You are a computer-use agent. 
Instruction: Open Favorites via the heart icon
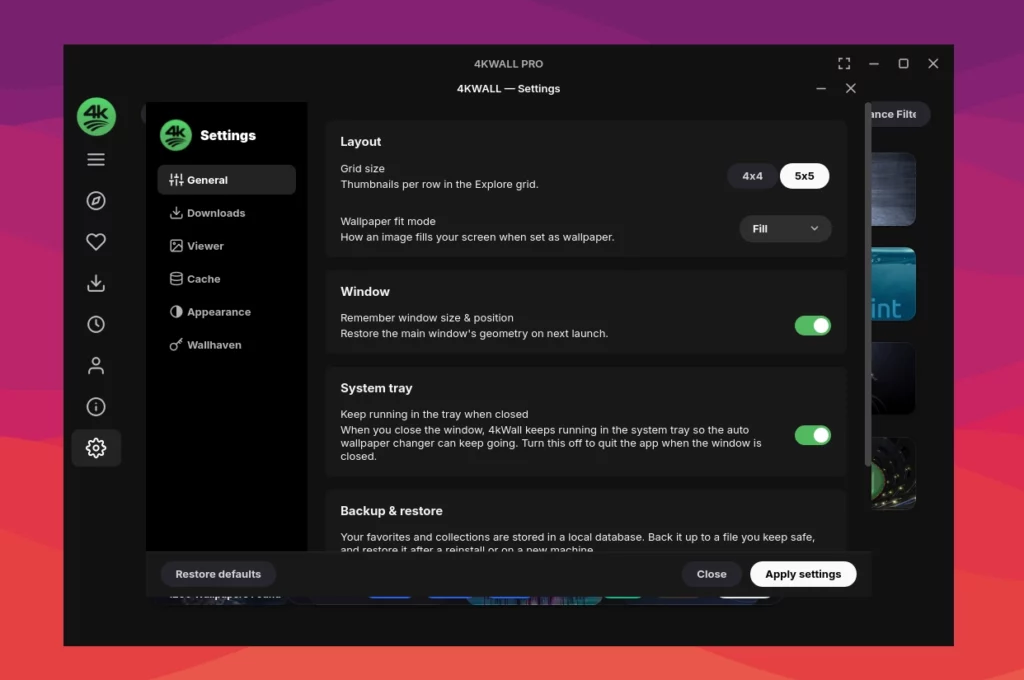[x=96, y=242]
